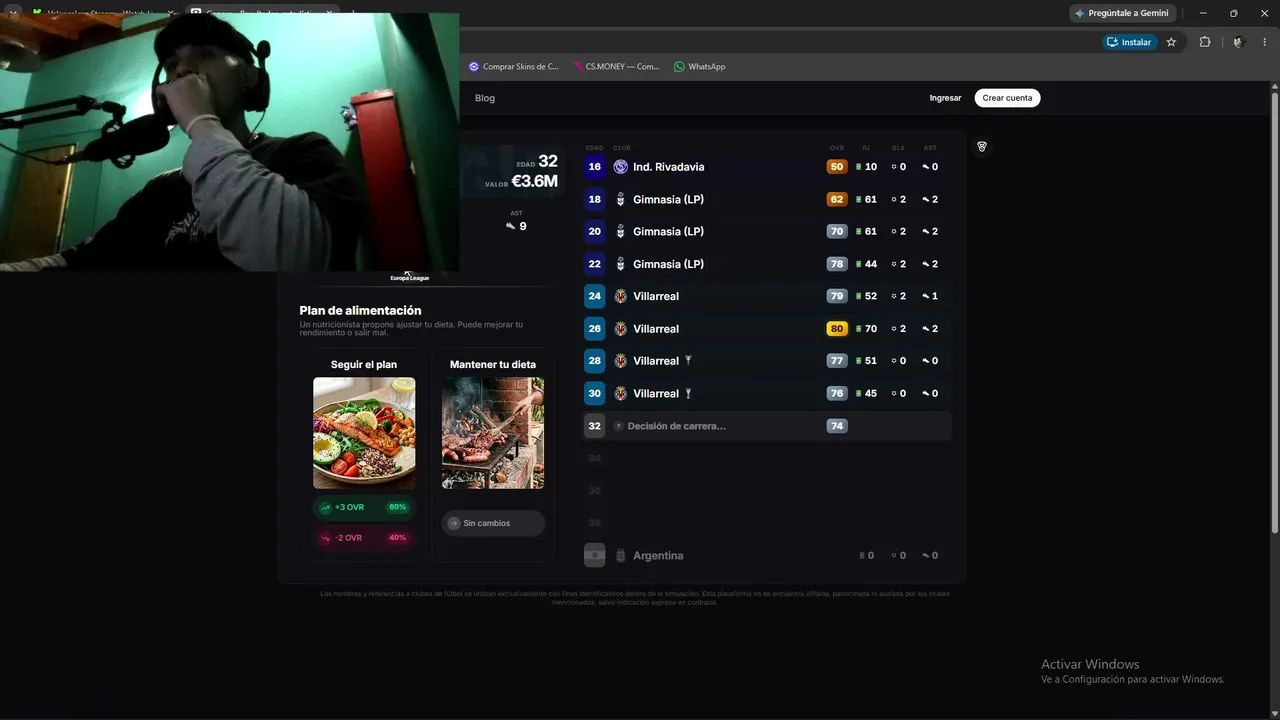Click the OVR 74 badge

click(x=837, y=426)
